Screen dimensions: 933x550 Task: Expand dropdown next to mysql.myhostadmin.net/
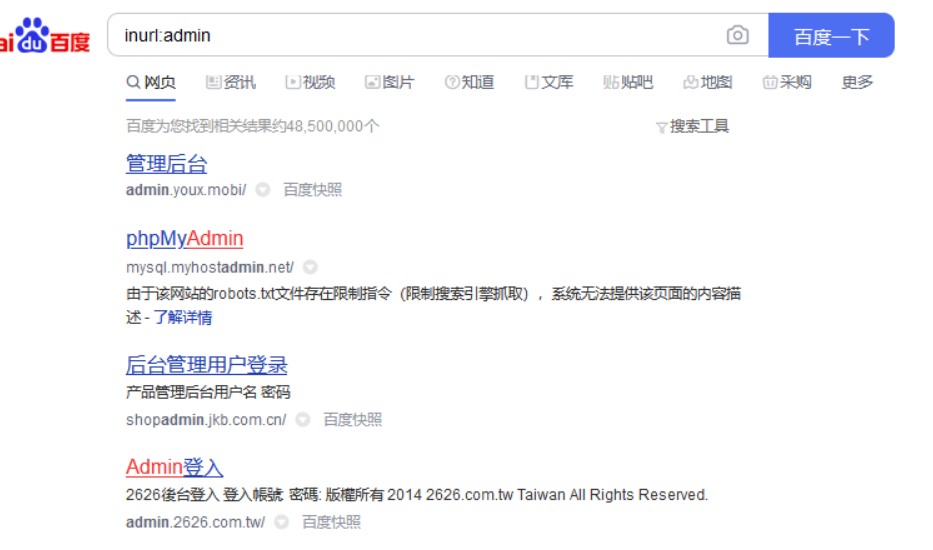coord(310,267)
